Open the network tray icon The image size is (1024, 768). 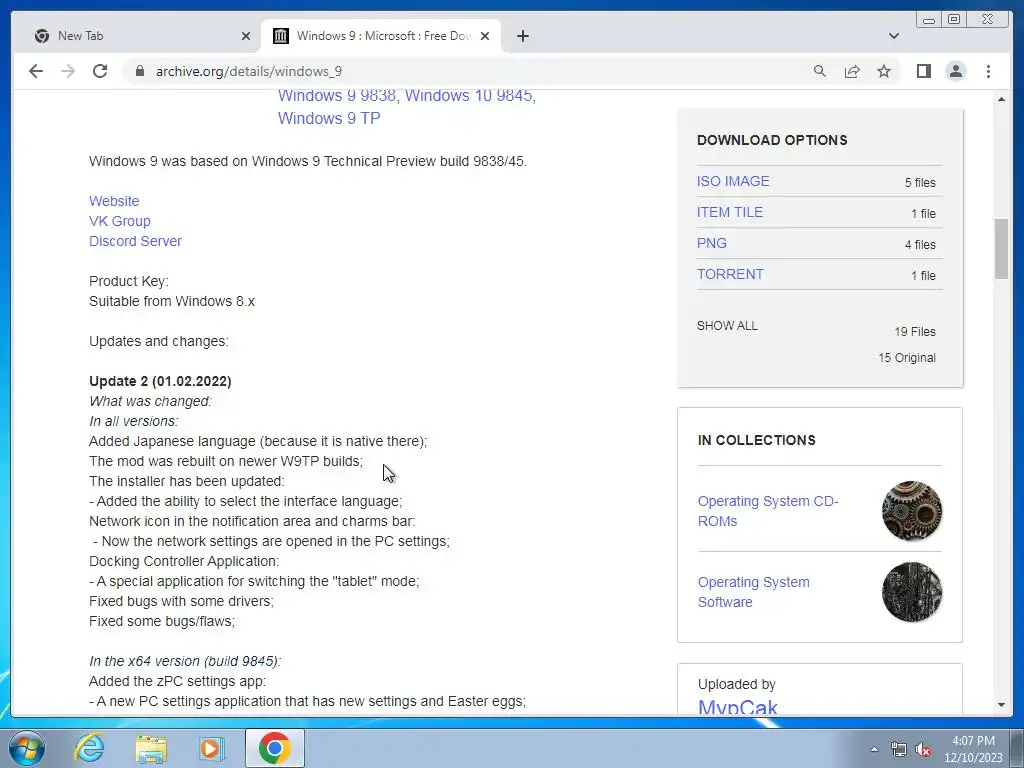899,750
